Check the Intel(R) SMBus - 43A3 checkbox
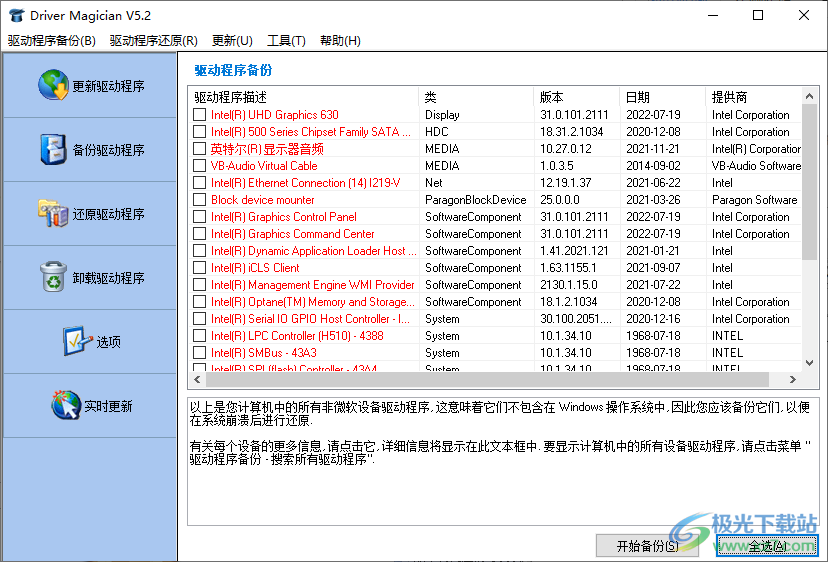This screenshot has height=562, width=828. (x=199, y=352)
